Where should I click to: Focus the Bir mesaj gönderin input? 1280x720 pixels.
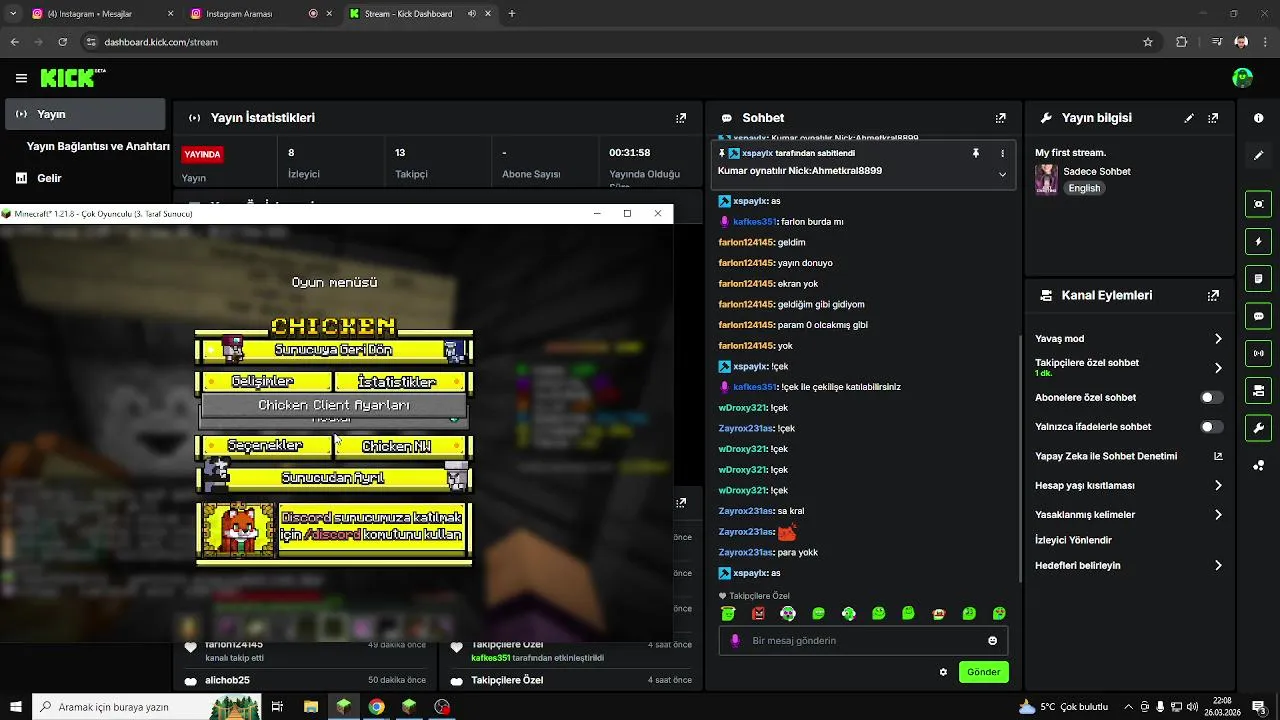tap(863, 641)
